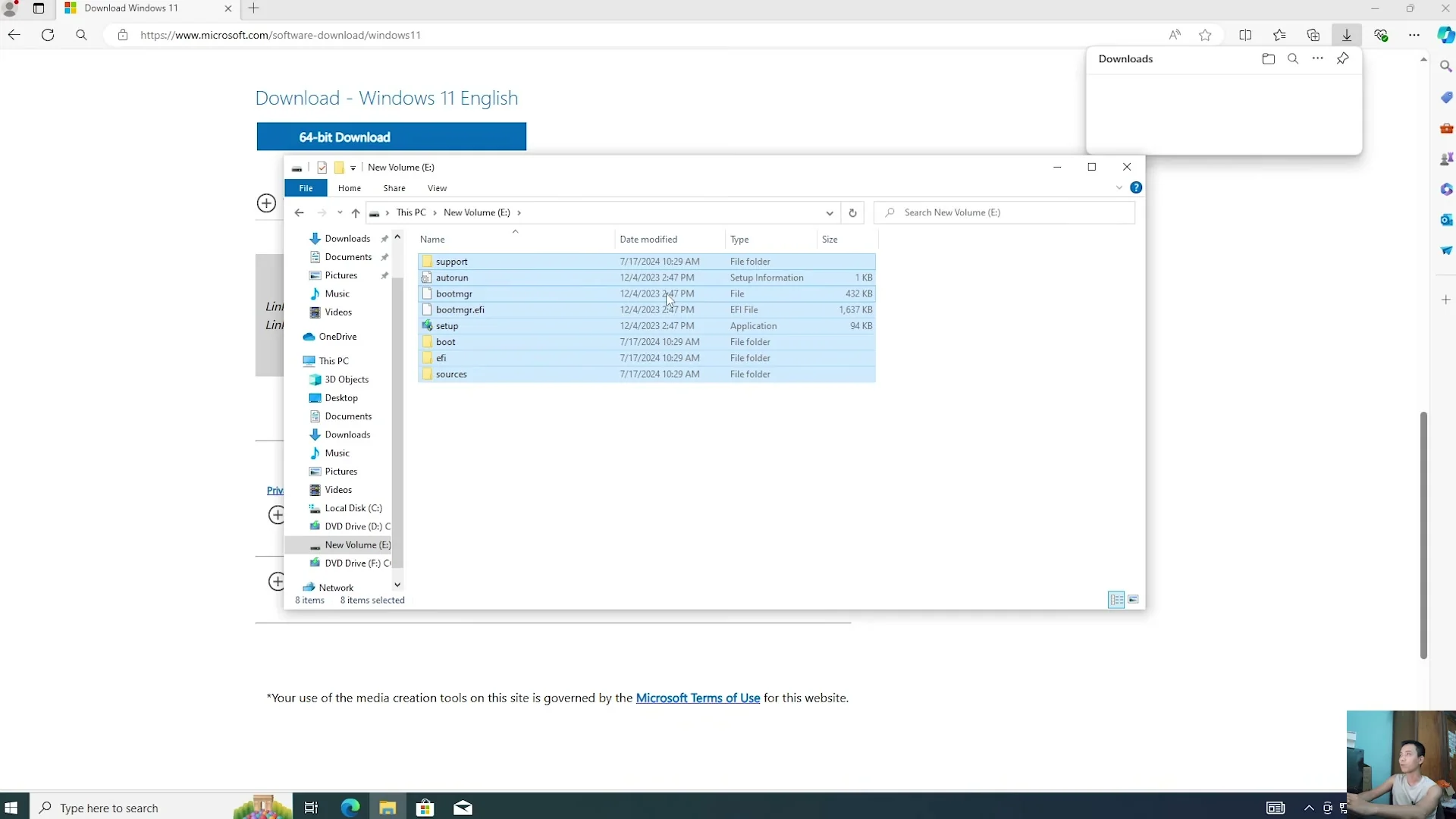Open Microsoft Edge from the taskbar
The height and width of the screenshot is (819, 1456).
pos(350,808)
